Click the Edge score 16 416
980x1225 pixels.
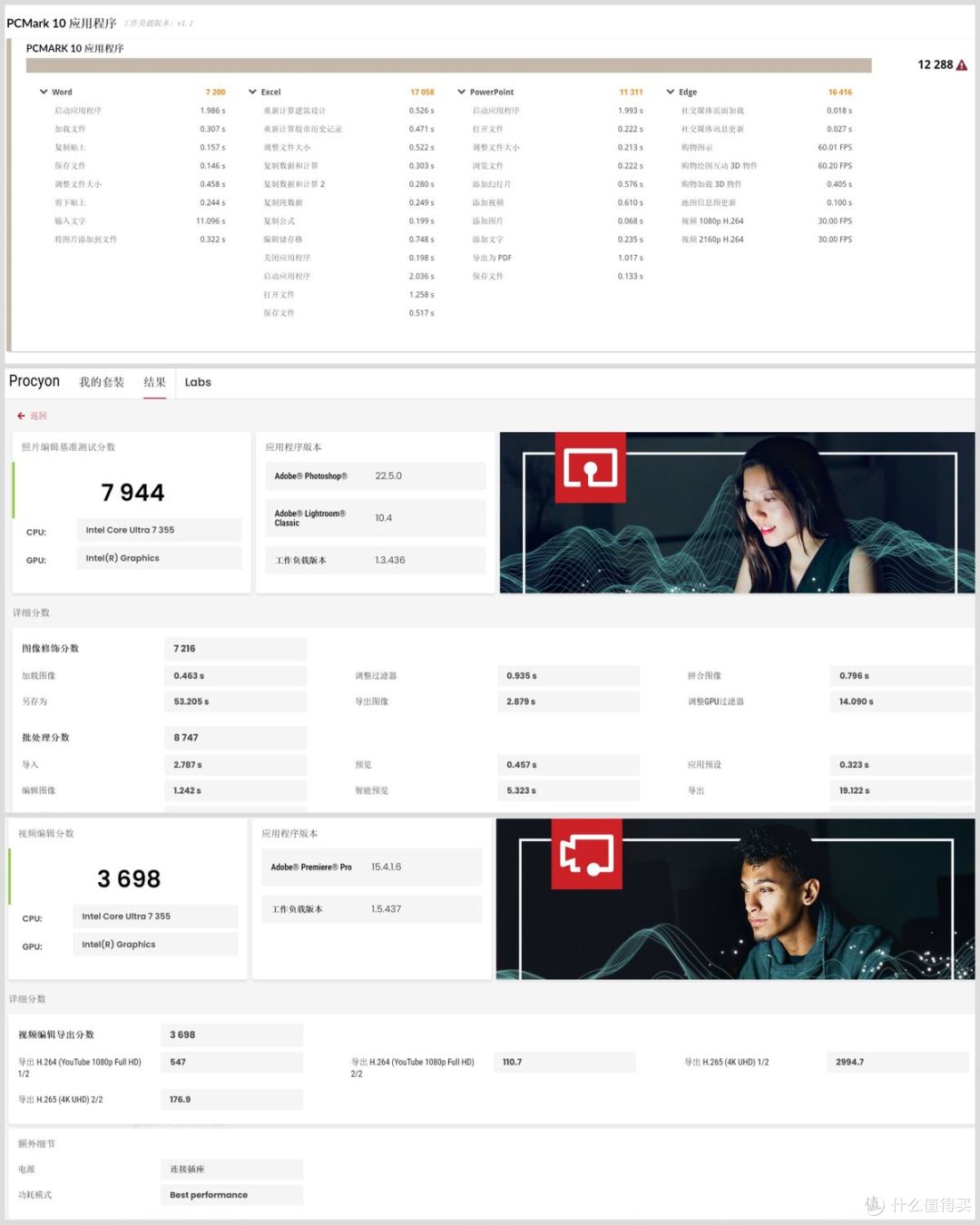[x=840, y=92]
